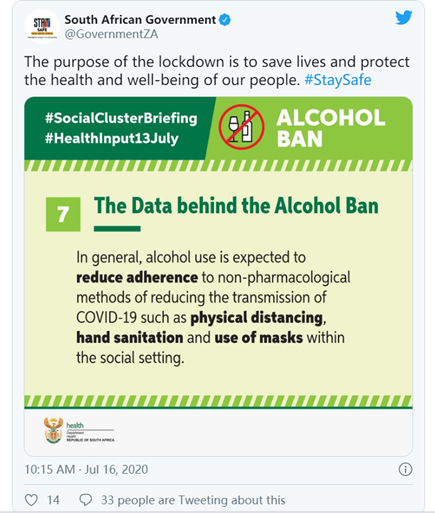
Task: Click the health department coat of arms
Action: [x=53, y=430]
